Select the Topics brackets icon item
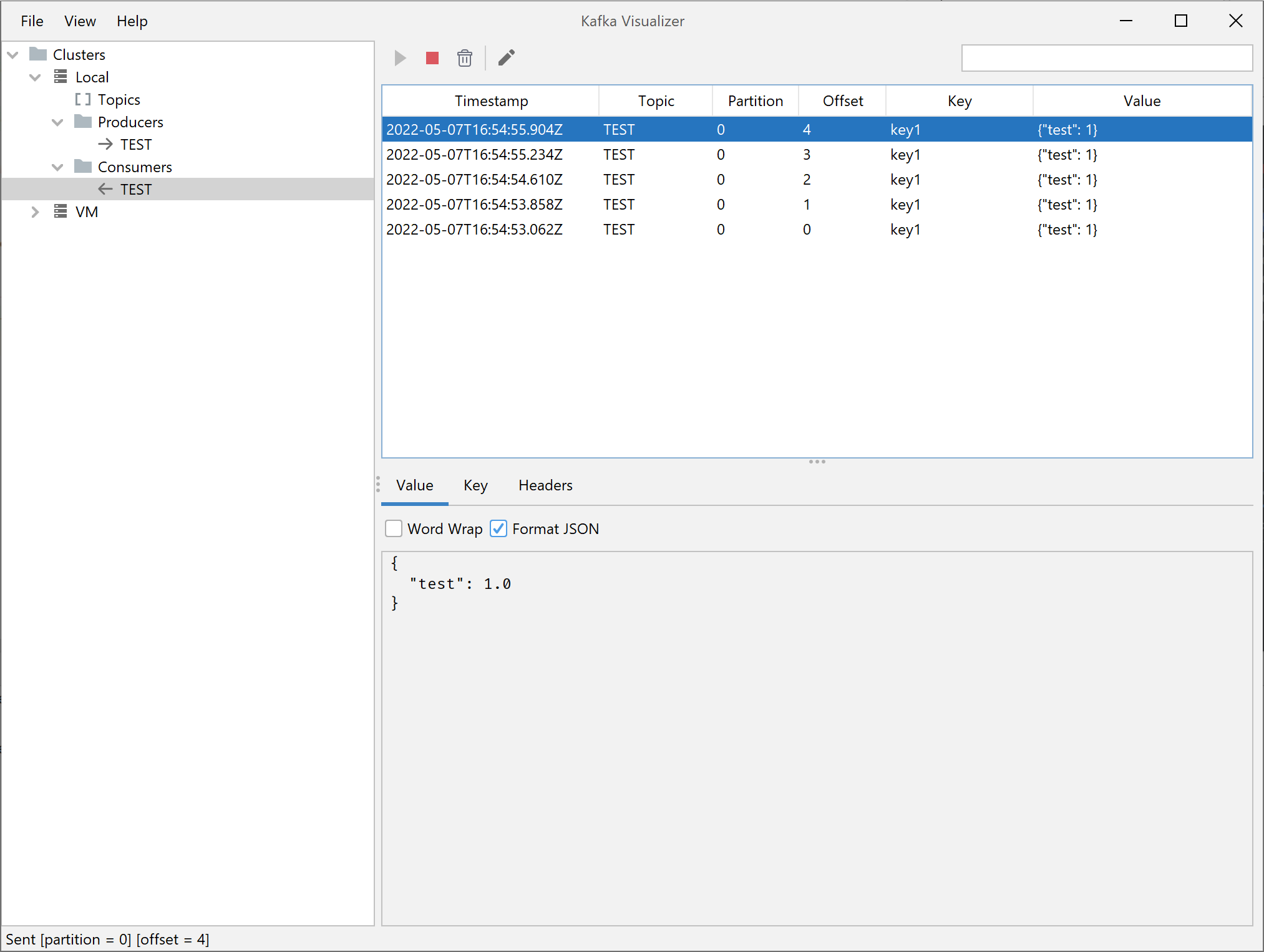The height and width of the screenshot is (952, 1264). (x=82, y=99)
